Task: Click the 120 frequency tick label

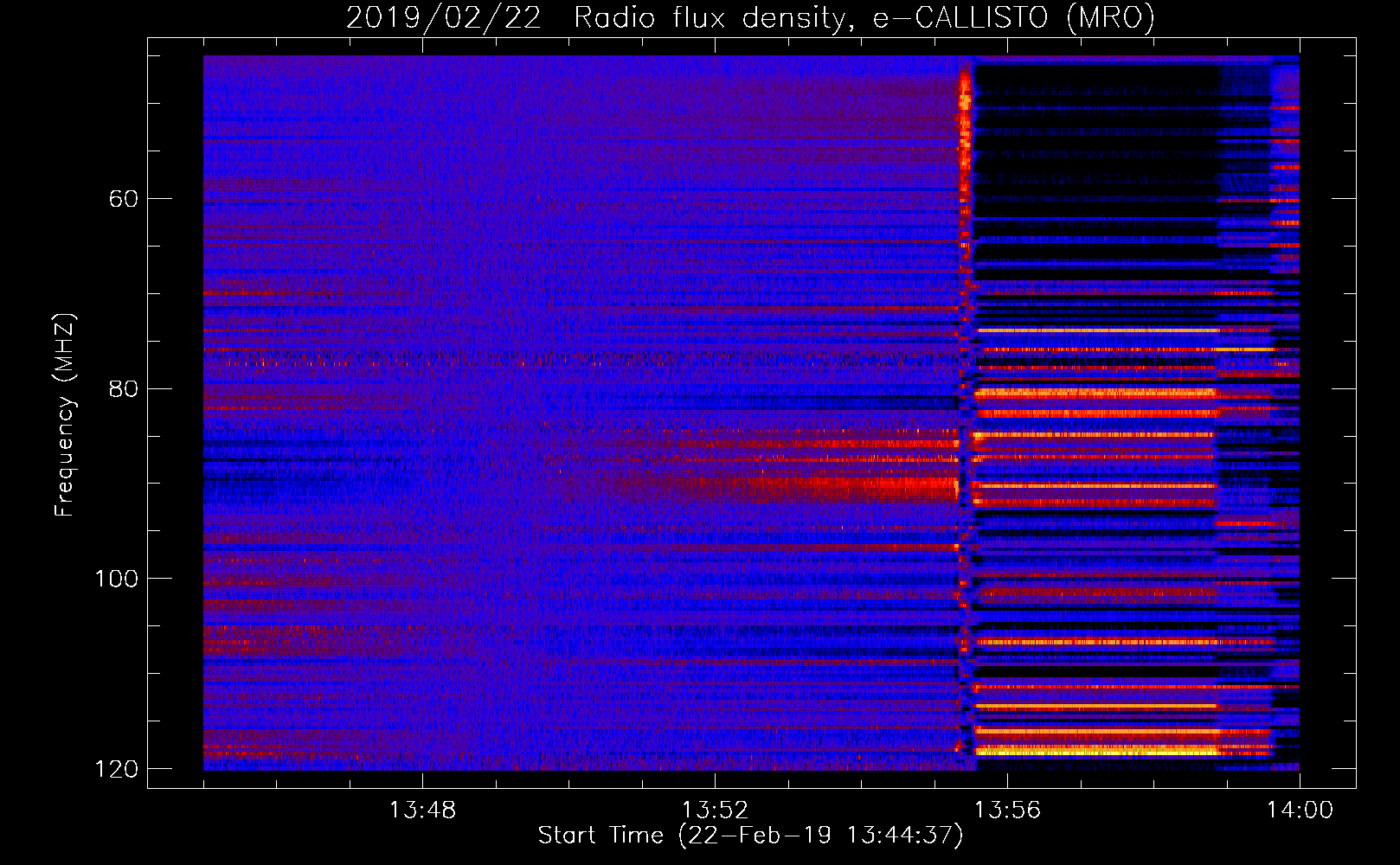Action: point(116,769)
